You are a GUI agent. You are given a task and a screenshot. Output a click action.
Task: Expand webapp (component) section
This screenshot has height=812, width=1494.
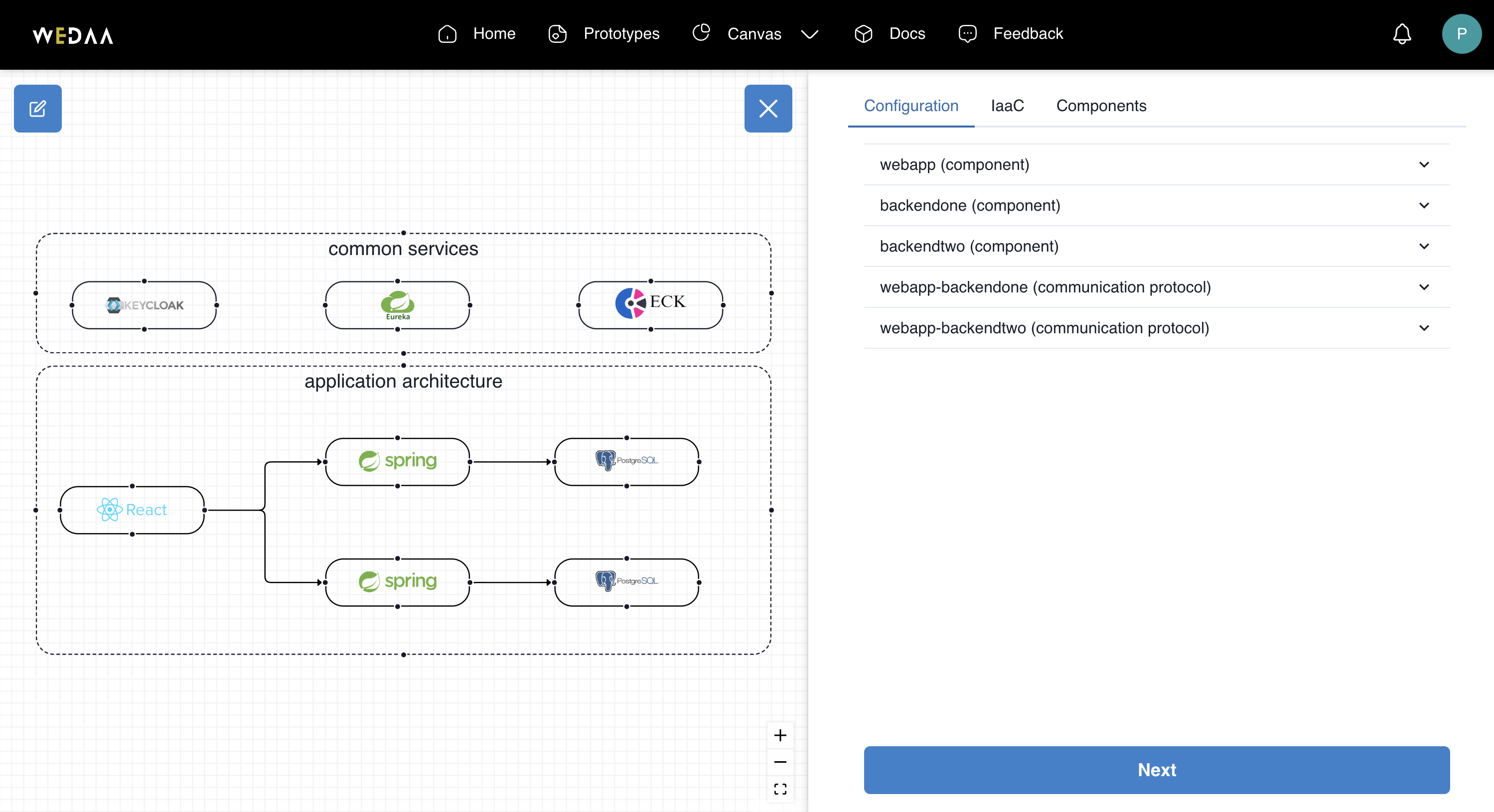point(1157,164)
